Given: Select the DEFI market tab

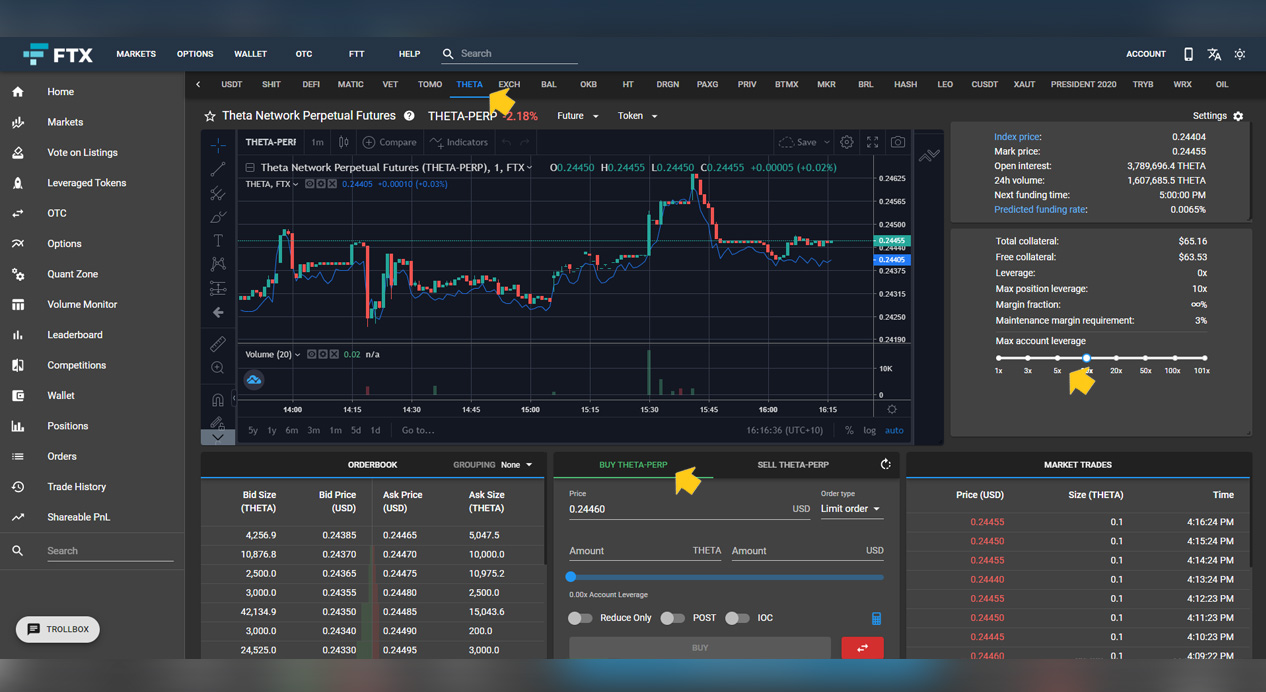Looking at the screenshot, I should click(311, 85).
